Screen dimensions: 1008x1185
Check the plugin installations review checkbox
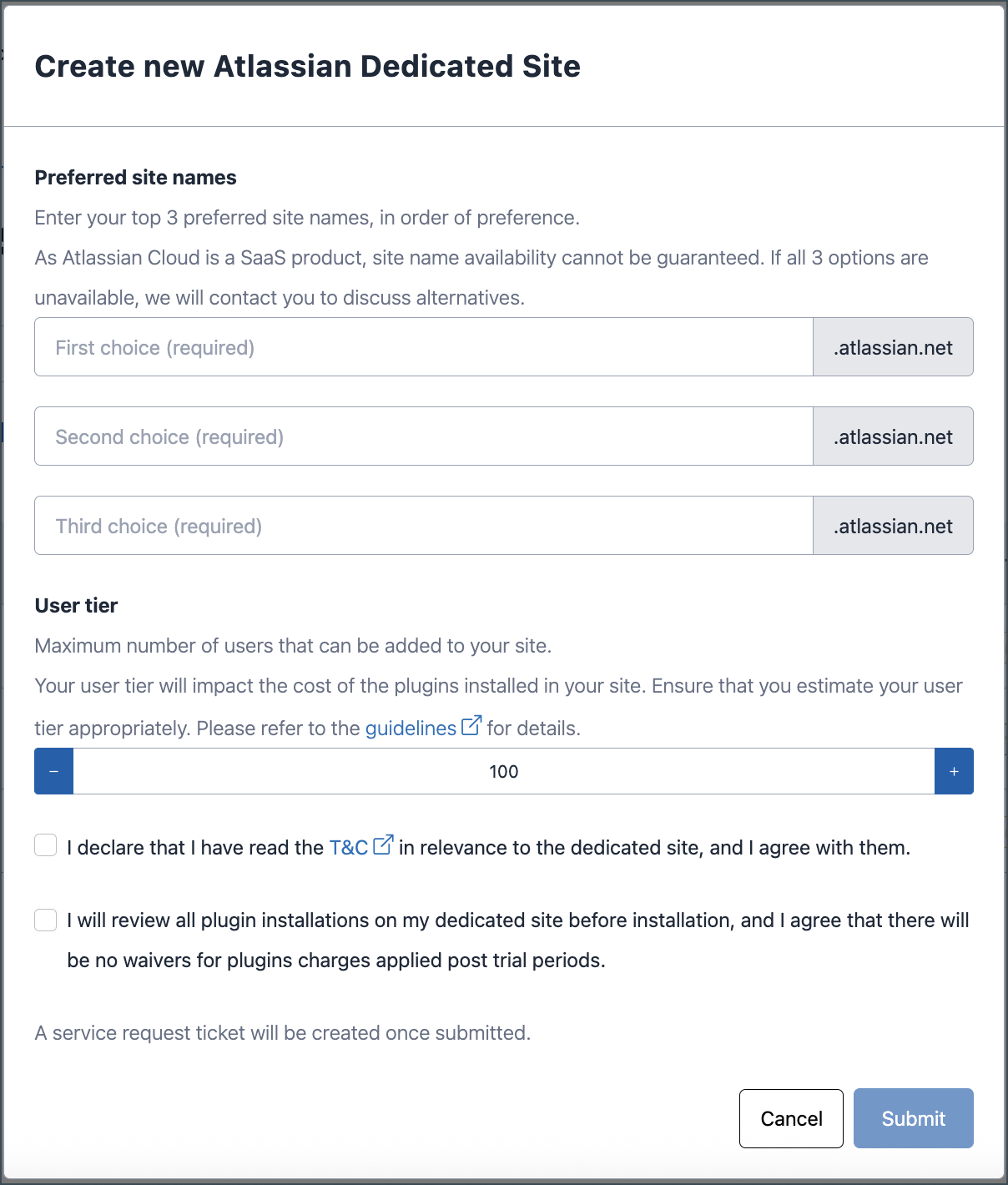(x=46, y=920)
